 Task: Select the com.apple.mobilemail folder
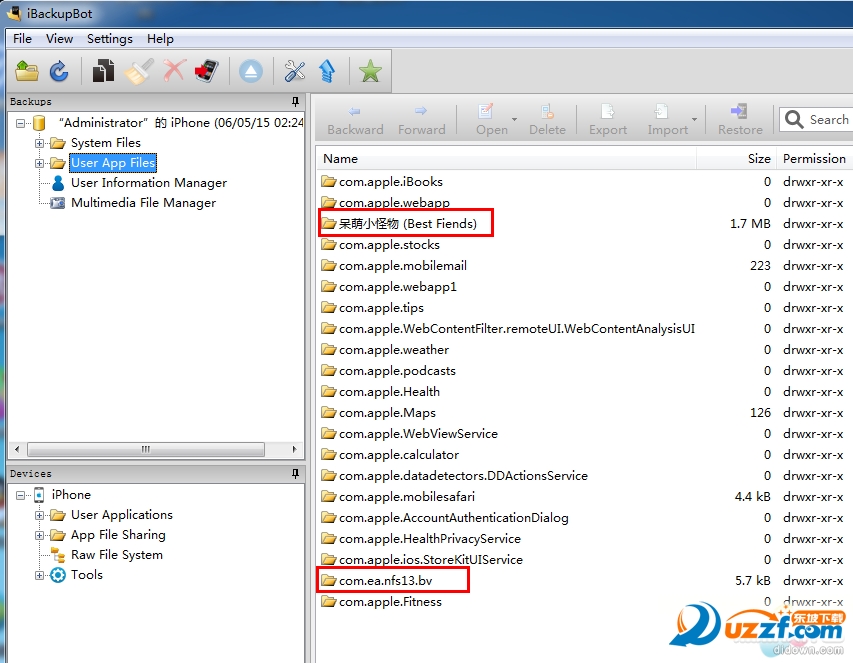coord(403,266)
